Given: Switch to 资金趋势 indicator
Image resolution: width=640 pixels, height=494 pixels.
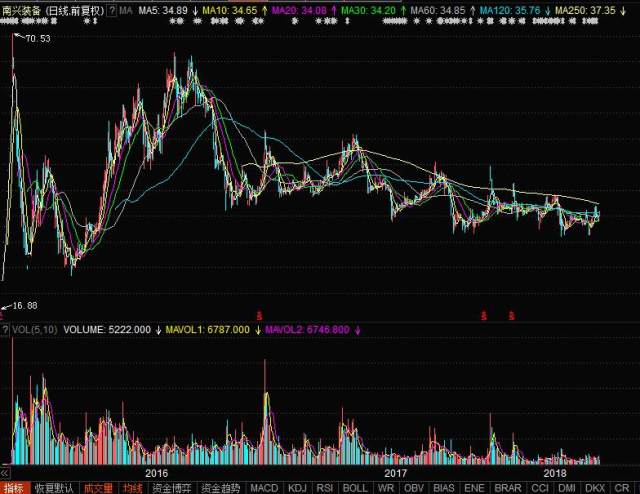Looking at the screenshot, I should pos(220,487).
